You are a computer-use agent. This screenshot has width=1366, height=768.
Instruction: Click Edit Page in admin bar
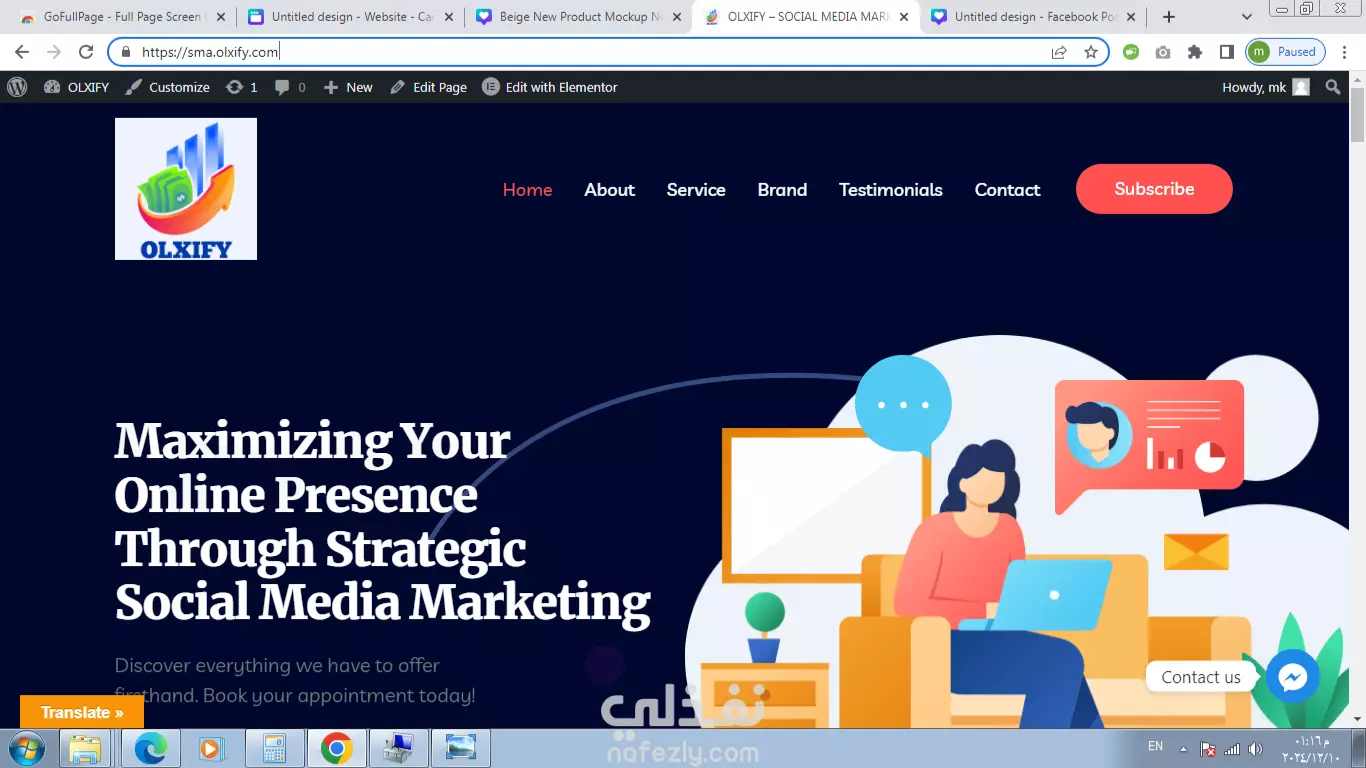[428, 87]
